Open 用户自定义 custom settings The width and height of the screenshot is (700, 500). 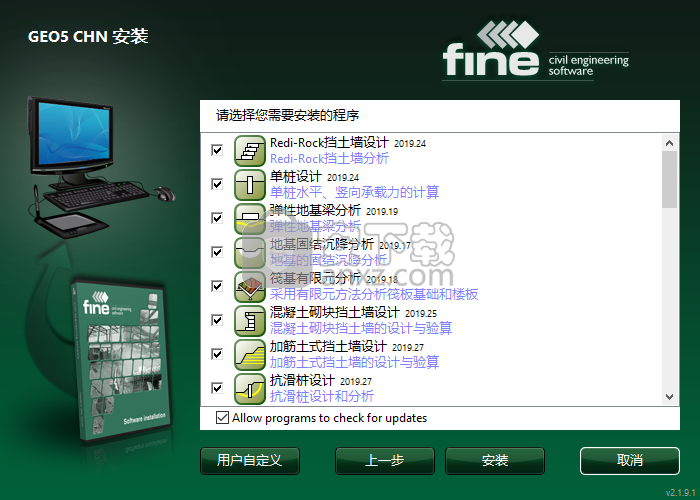[x=250, y=460]
